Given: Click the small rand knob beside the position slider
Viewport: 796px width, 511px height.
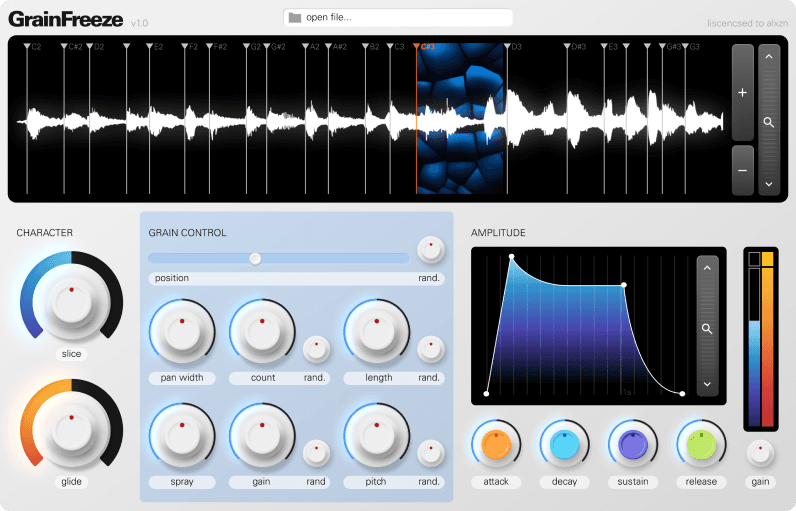Looking at the screenshot, I should tap(430, 249).
